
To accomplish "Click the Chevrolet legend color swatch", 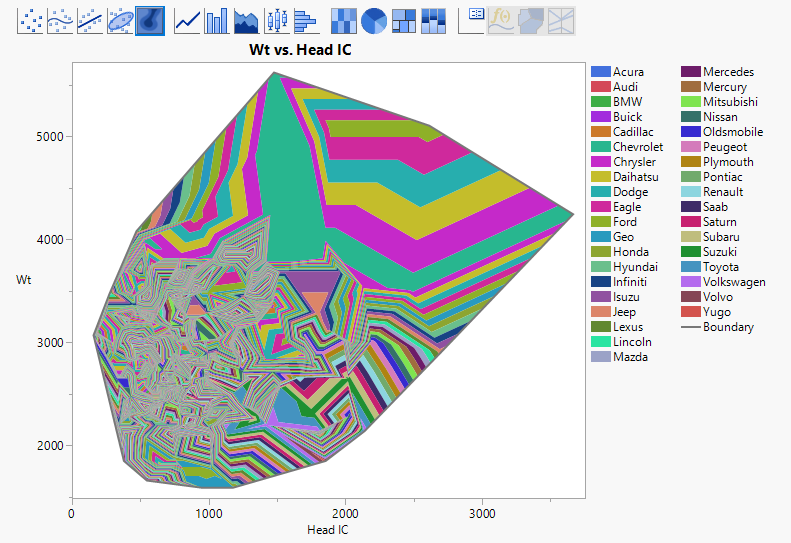I will tap(600, 147).
